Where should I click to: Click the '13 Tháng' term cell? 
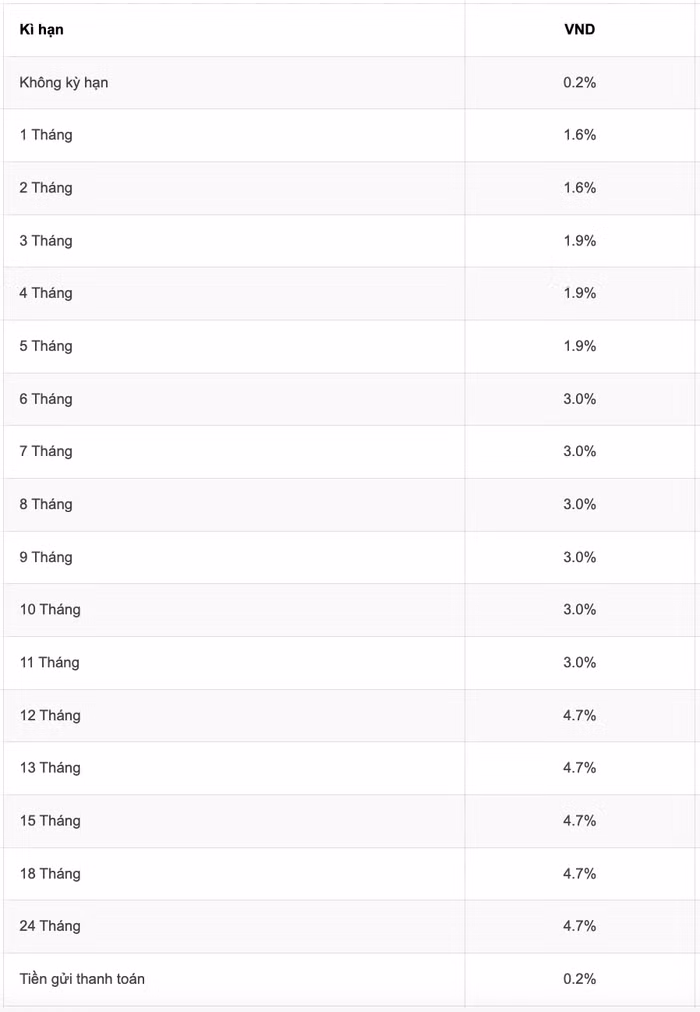pos(50,768)
